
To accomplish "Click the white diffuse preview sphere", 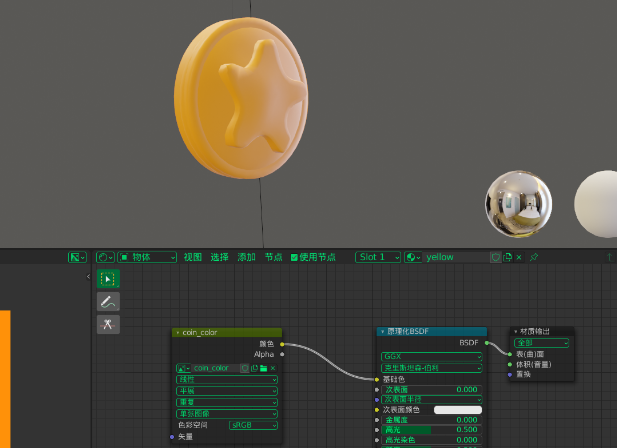I will (596, 204).
